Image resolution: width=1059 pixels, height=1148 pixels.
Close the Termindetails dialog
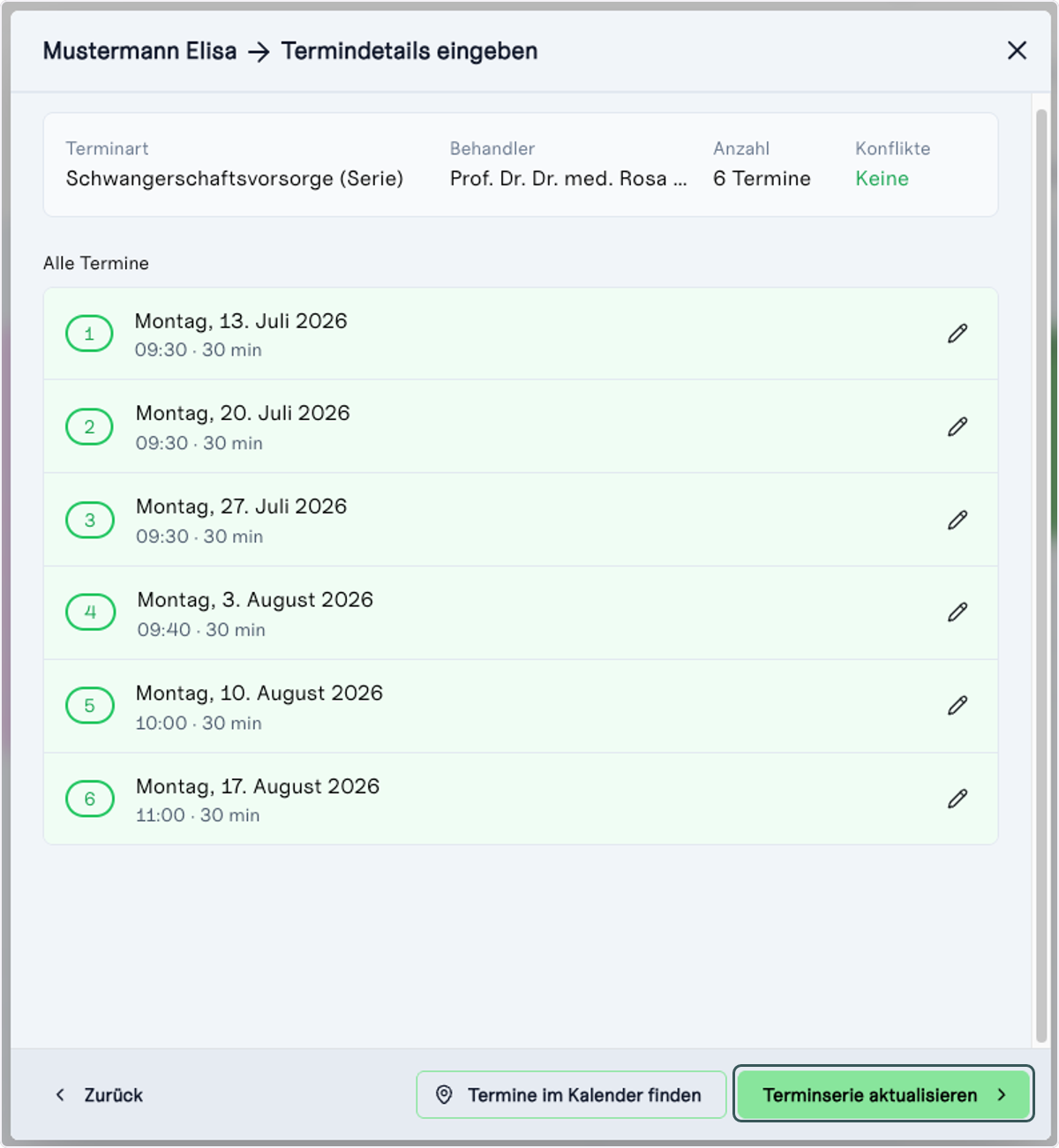[1017, 50]
